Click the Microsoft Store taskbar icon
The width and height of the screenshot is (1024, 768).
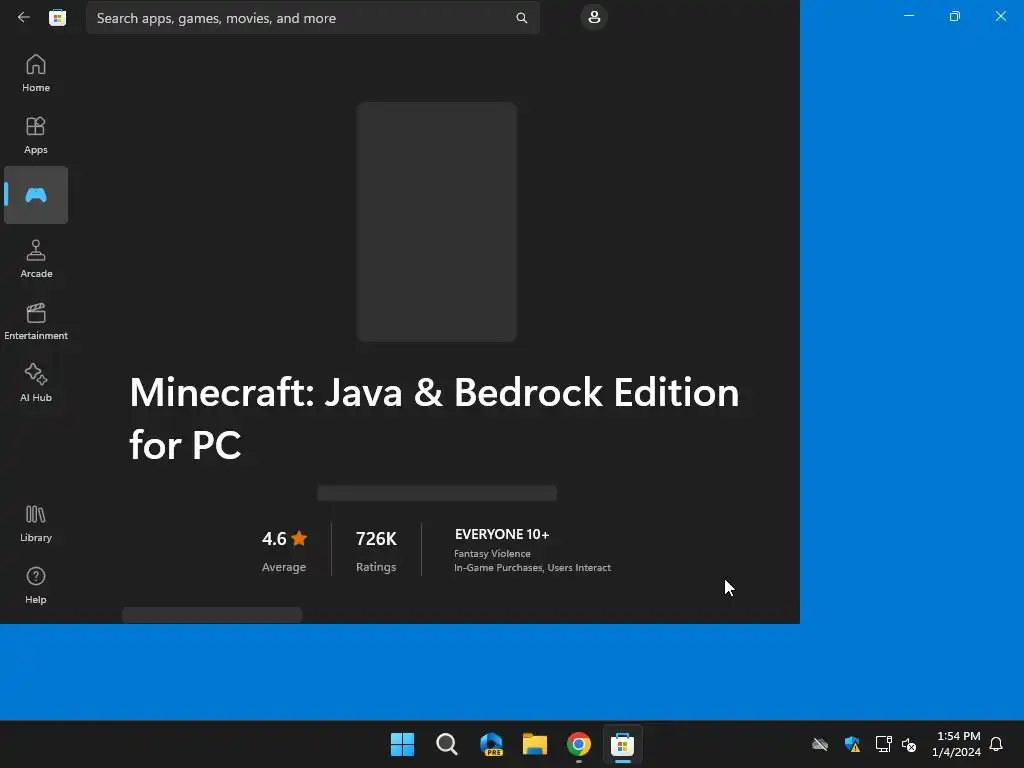point(622,744)
